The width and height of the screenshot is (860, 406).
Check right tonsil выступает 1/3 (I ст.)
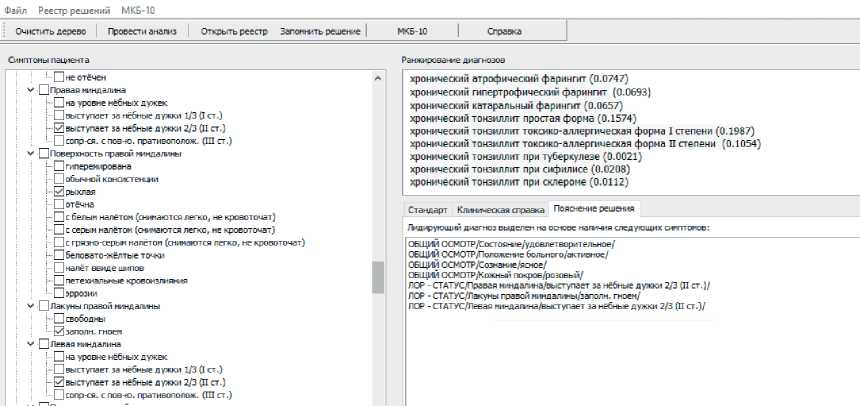click(59, 115)
